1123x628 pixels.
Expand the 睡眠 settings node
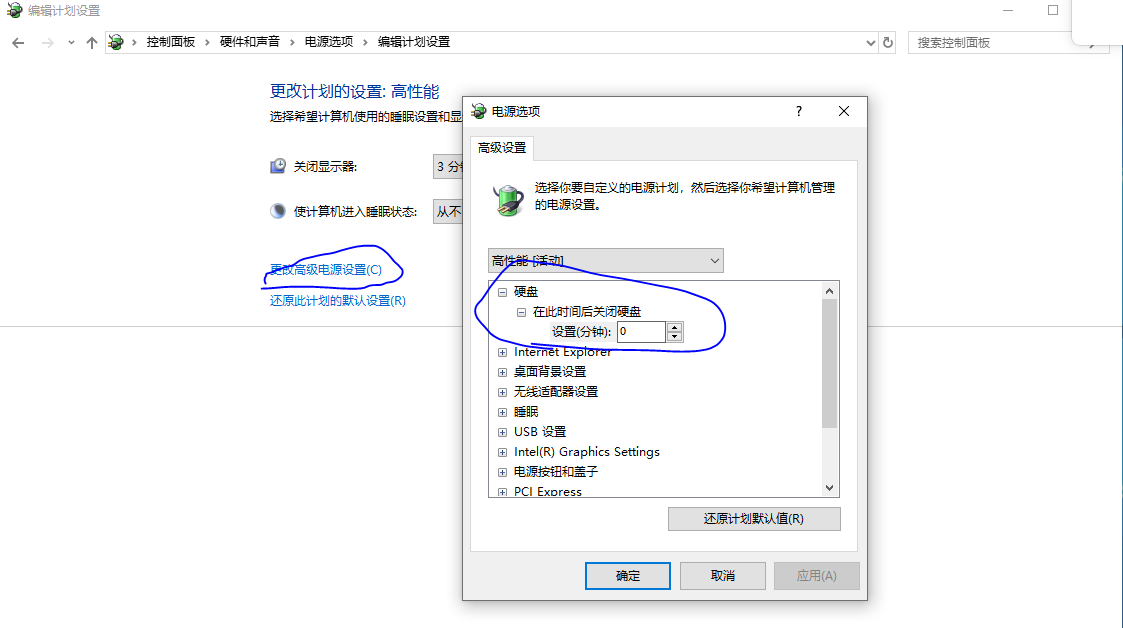503,412
